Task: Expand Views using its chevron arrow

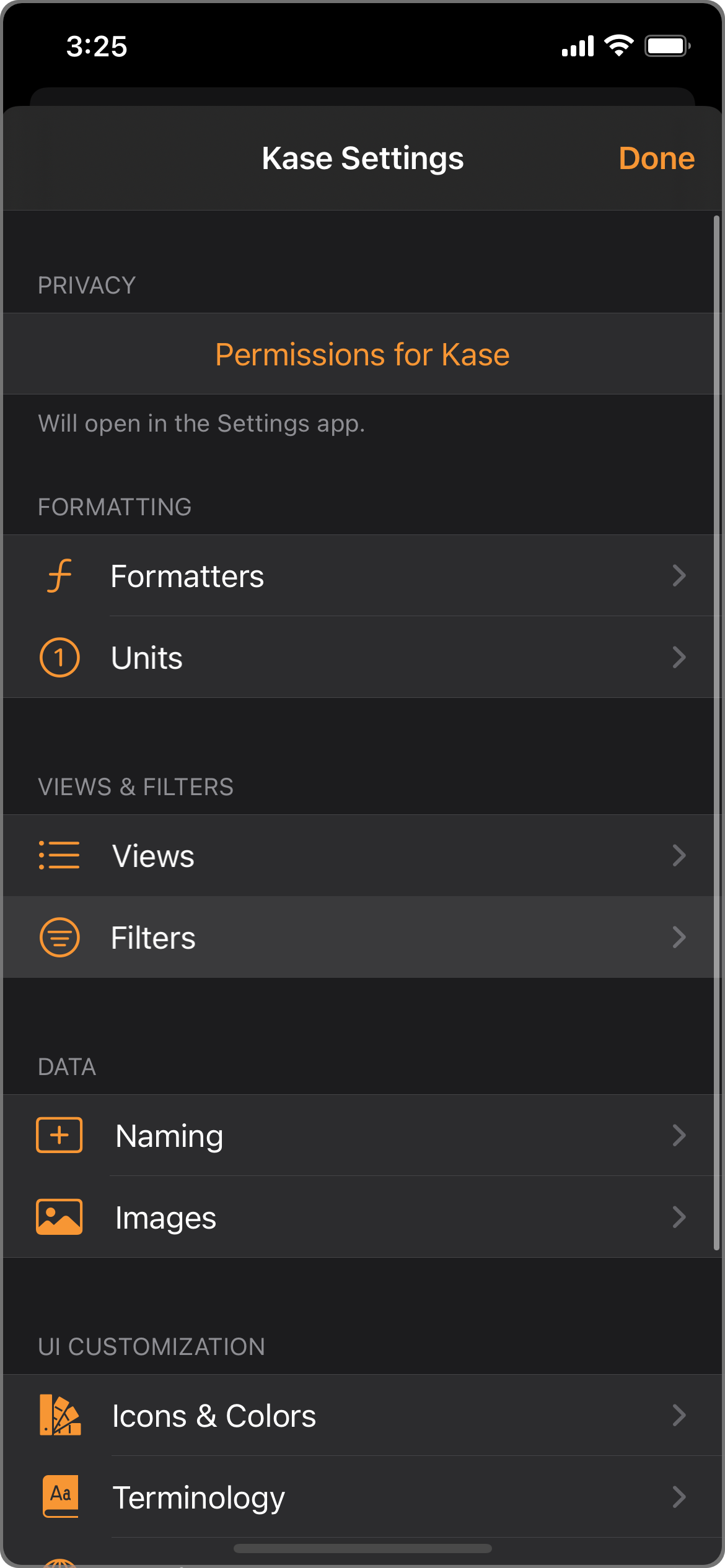Action: (x=679, y=856)
